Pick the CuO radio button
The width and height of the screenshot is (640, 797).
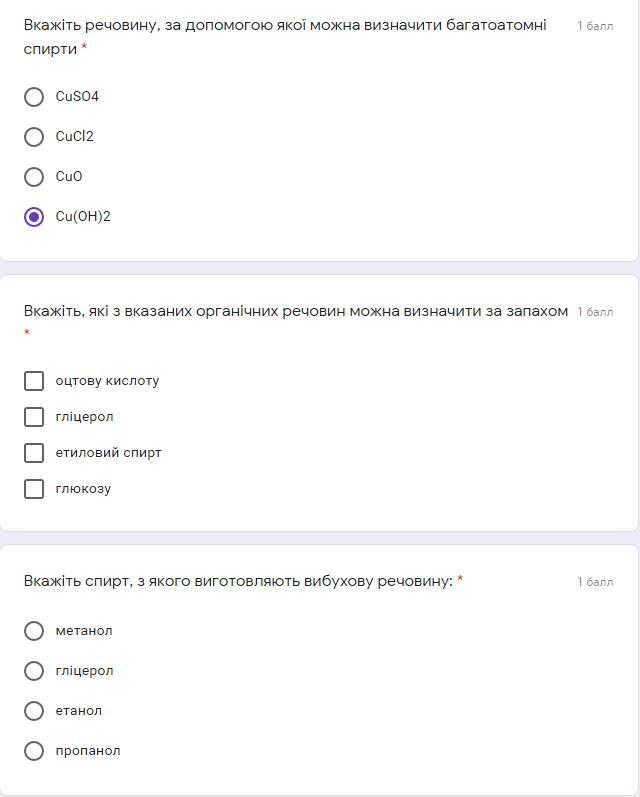click(x=34, y=177)
